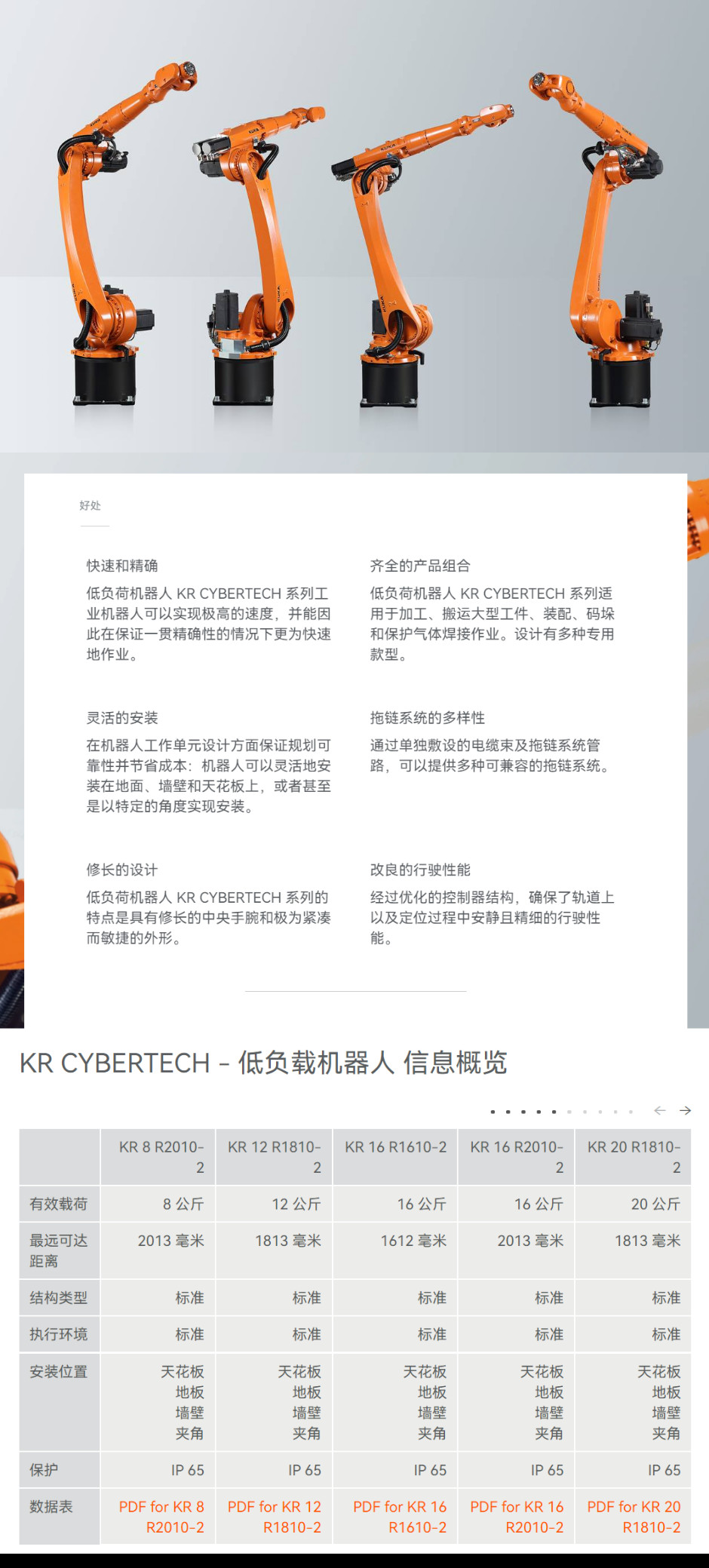The height and width of the screenshot is (1568, 709).
Task: Click the 保护 row label
Action: tap(44, 1470)
